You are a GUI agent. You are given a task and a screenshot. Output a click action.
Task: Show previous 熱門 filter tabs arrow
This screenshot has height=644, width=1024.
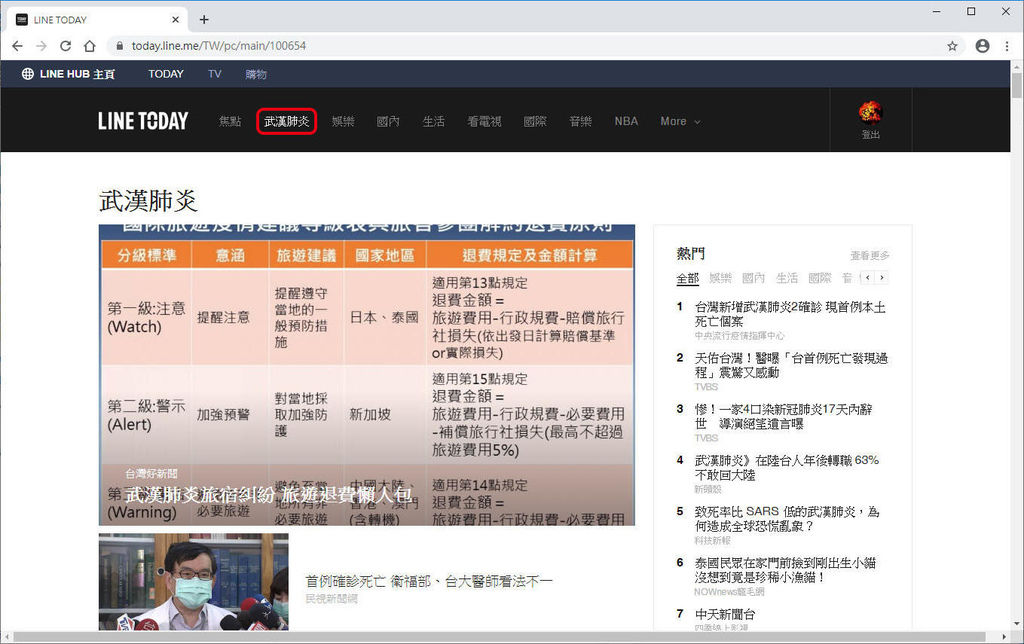867,278
